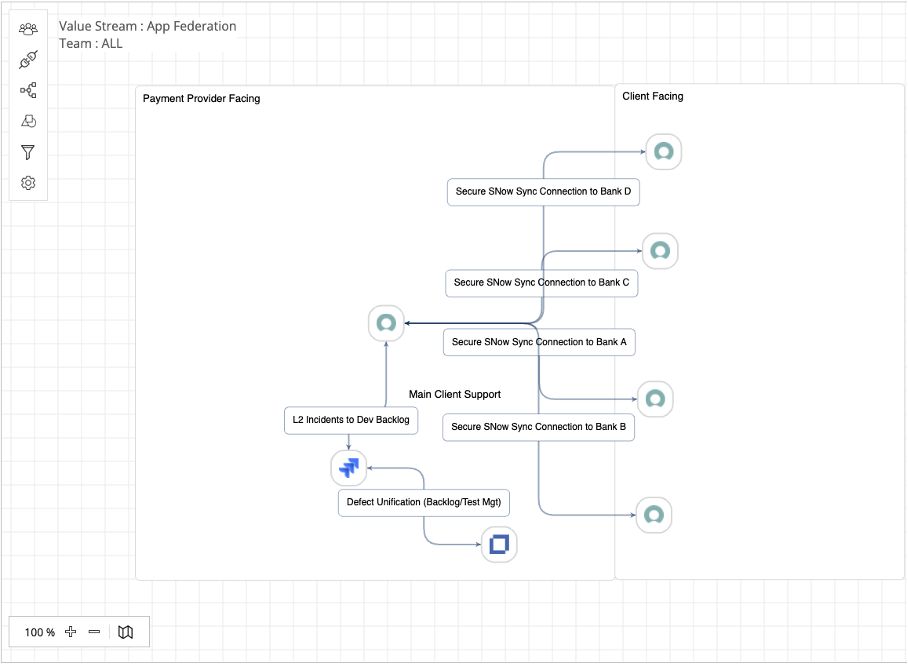Click Secure SNow Sync Connection to Bank B
908x664 pixels.
(539, 427)
